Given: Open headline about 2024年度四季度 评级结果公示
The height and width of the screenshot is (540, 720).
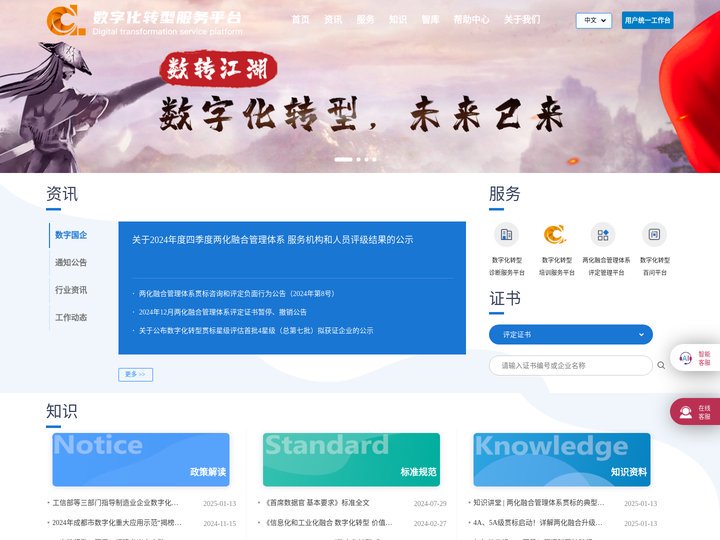Looking at the screenshot, I should coord(272,239).
